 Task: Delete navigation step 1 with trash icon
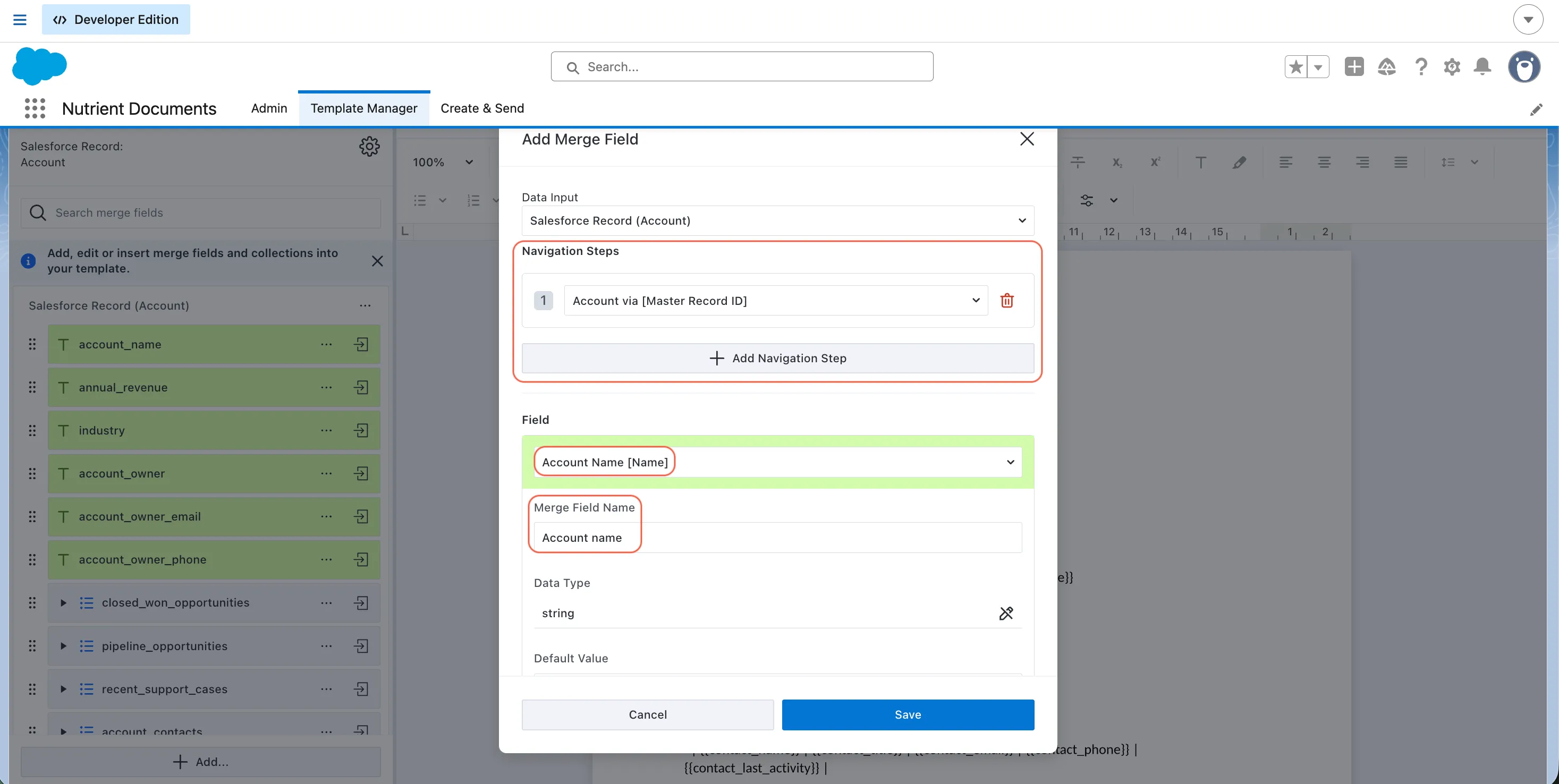[1006, 301]
